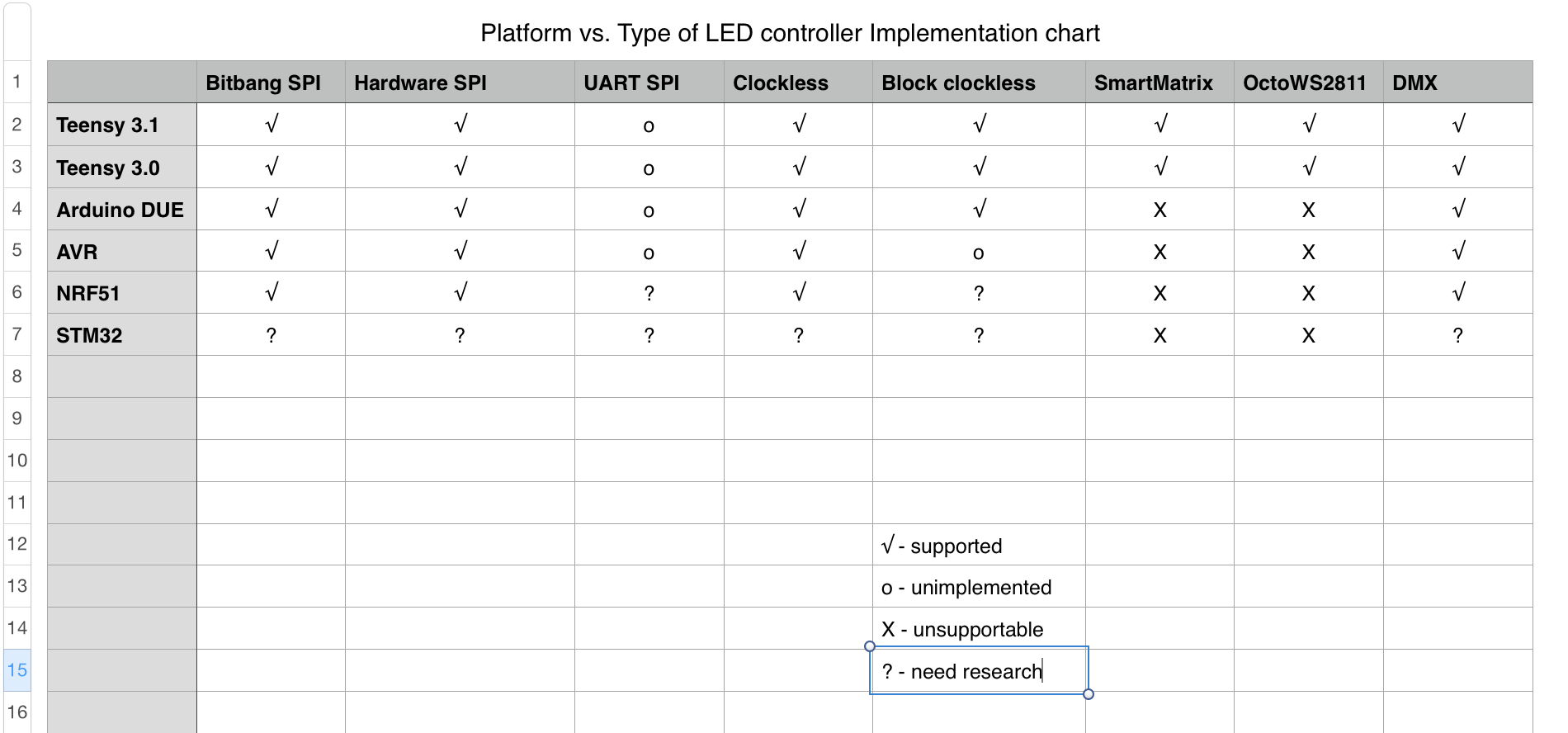
Task: Select the Arduino DUE row label cell
Action: coord(122,210)
